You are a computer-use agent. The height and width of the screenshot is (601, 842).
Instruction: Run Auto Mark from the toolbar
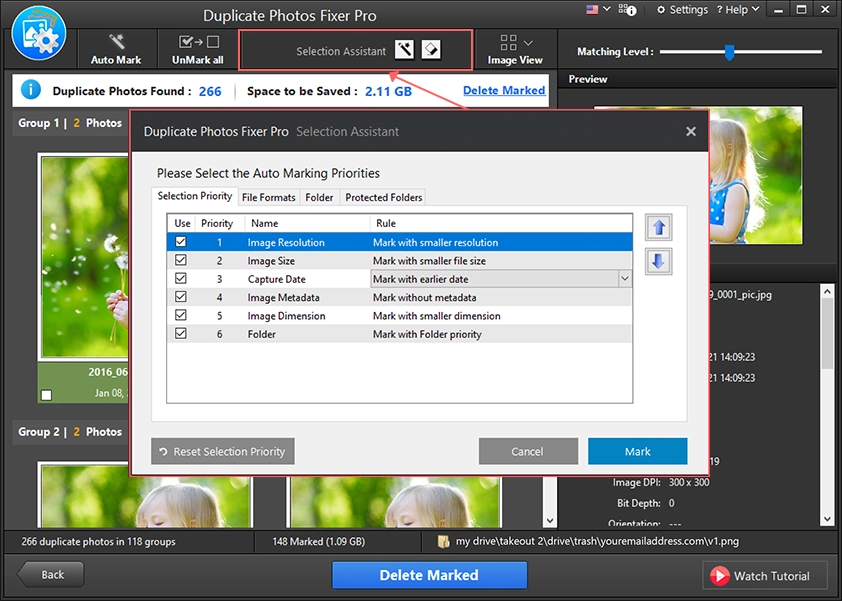[116, 49]
